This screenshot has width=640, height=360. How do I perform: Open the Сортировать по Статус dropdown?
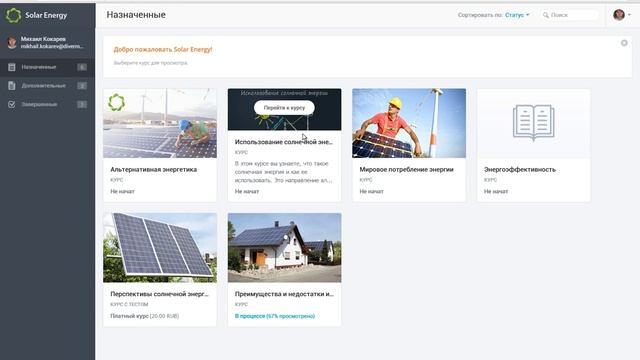tap(517, 15)
